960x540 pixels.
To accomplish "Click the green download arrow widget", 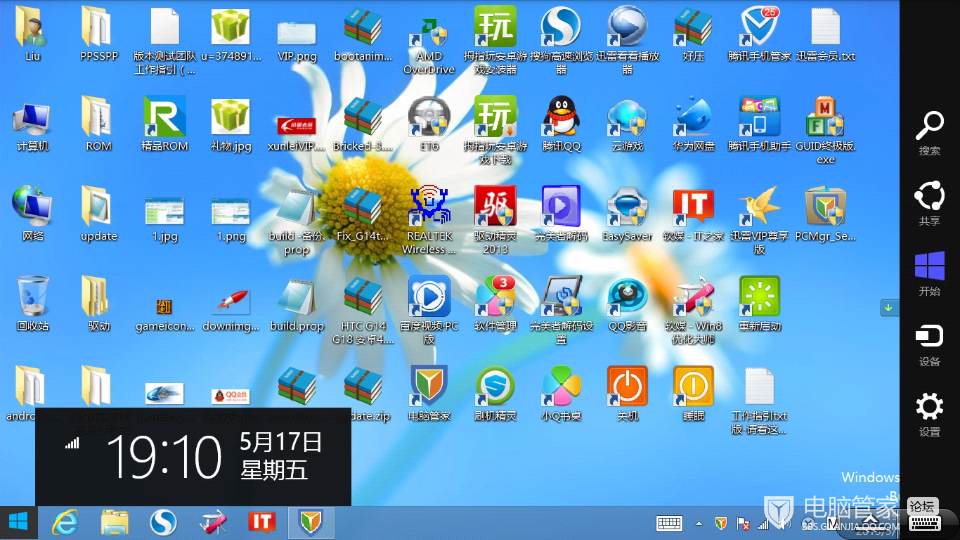I will (x=888, y=308).
